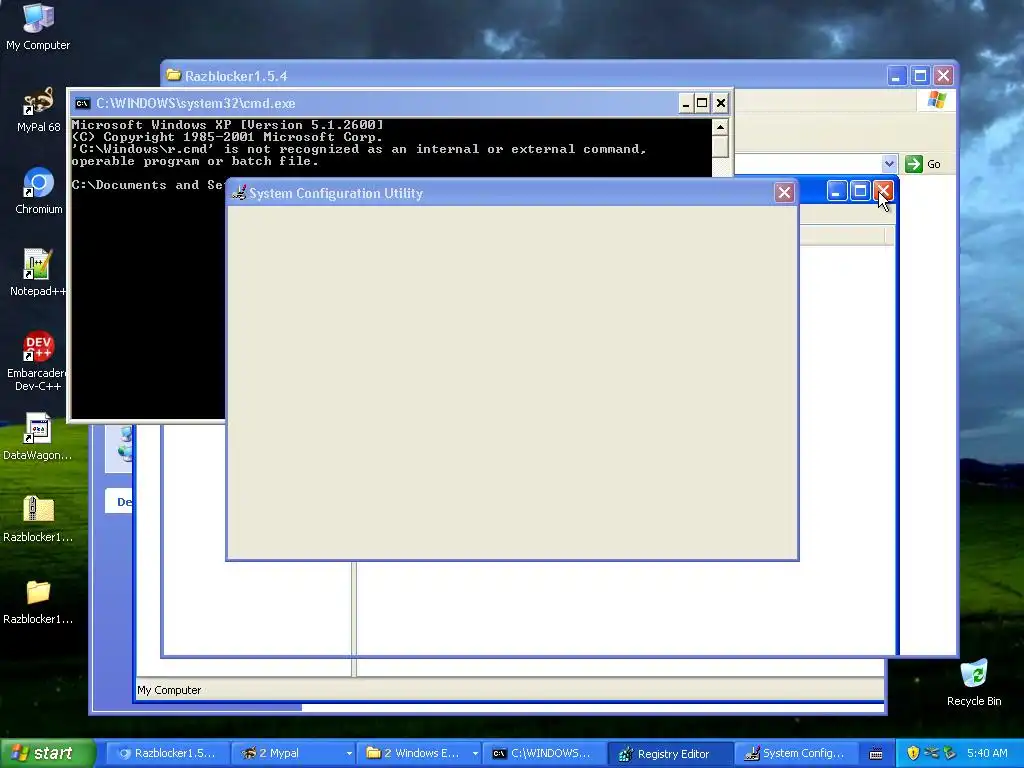Click the on-screen keyboard icon in the taskbar
This screenshot has width=1024, height=768.
pos(876,754)
